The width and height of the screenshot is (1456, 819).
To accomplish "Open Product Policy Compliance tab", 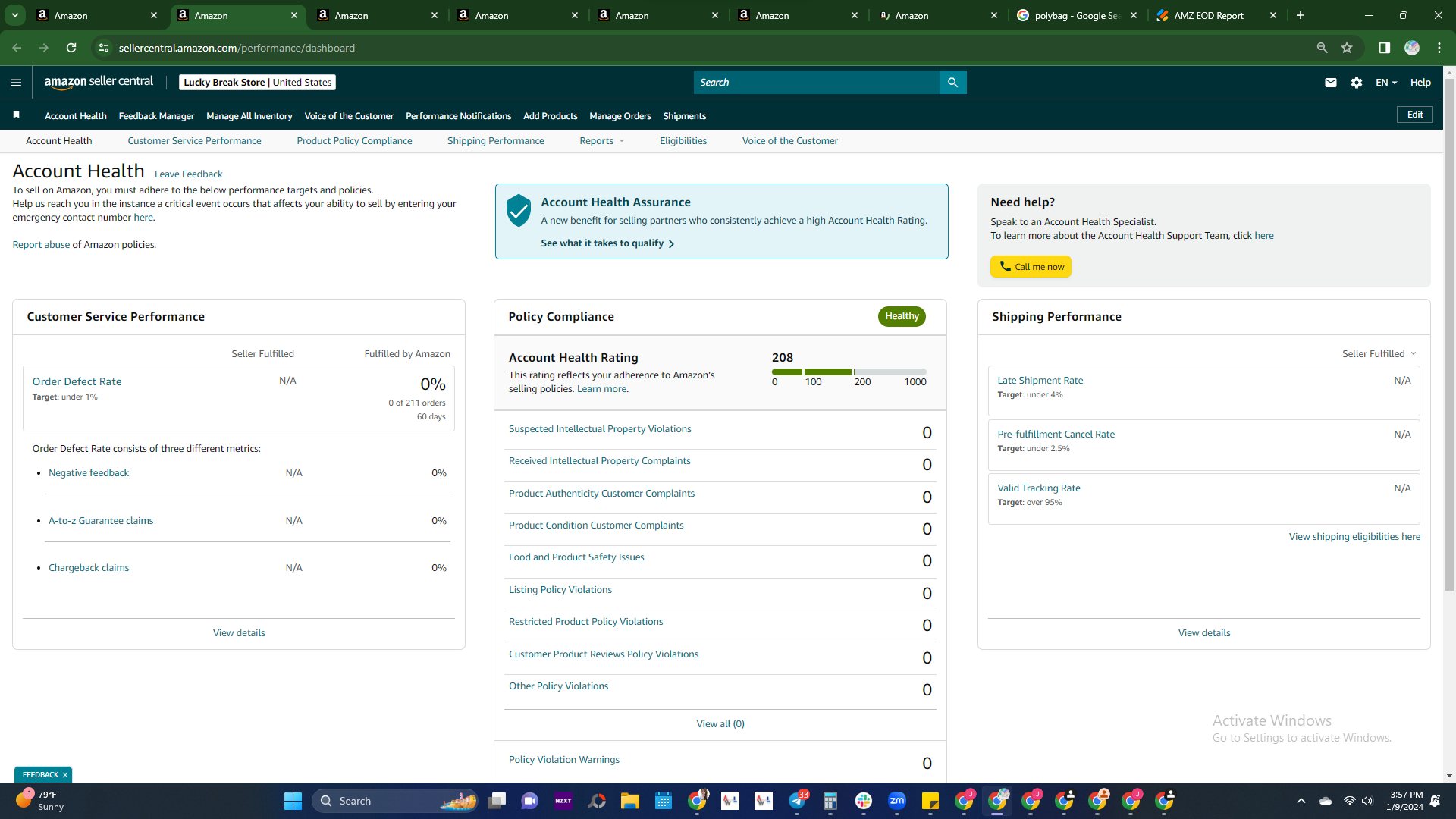I will [354, 141].
